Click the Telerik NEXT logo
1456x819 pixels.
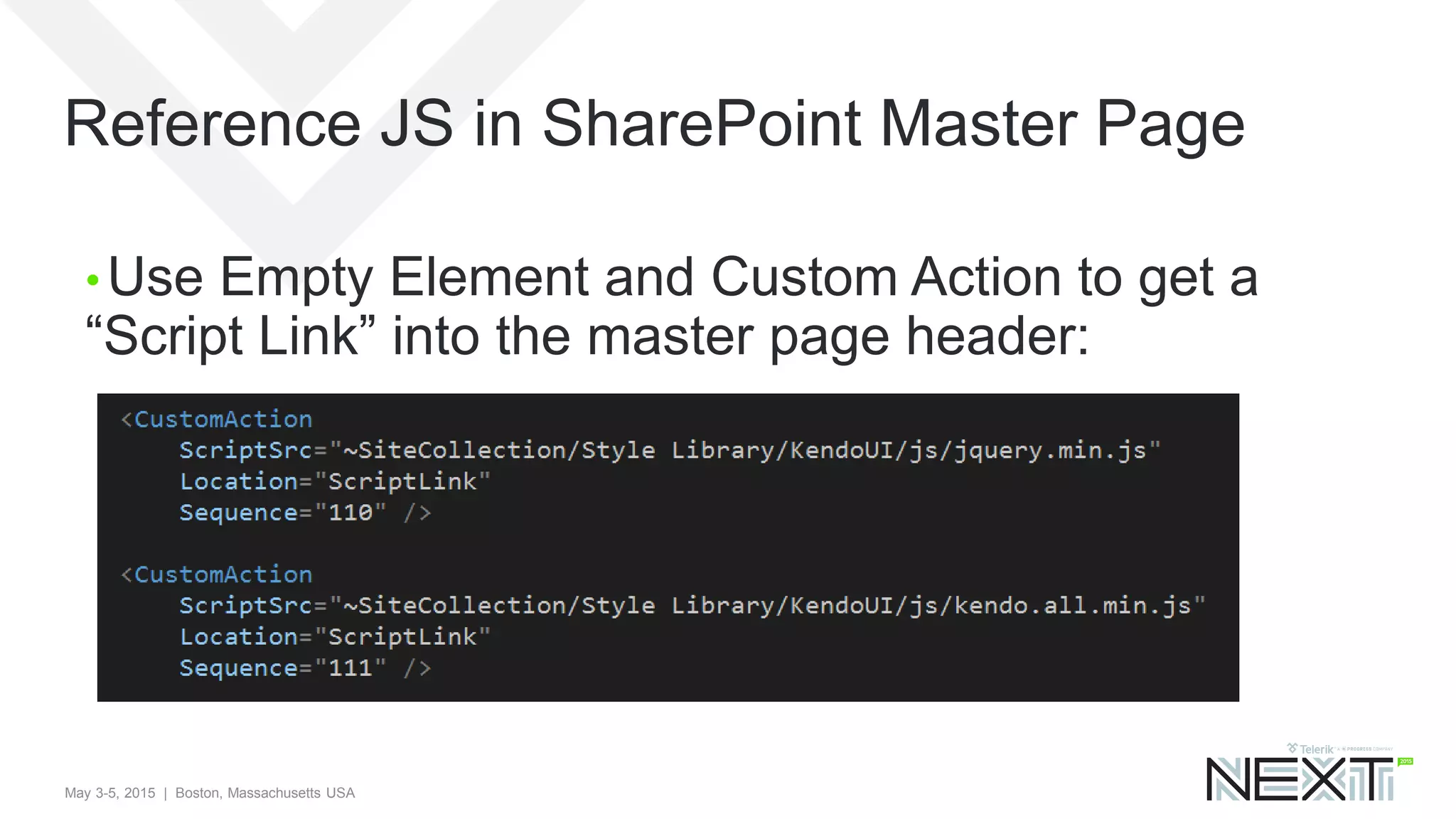(1310, 773)
